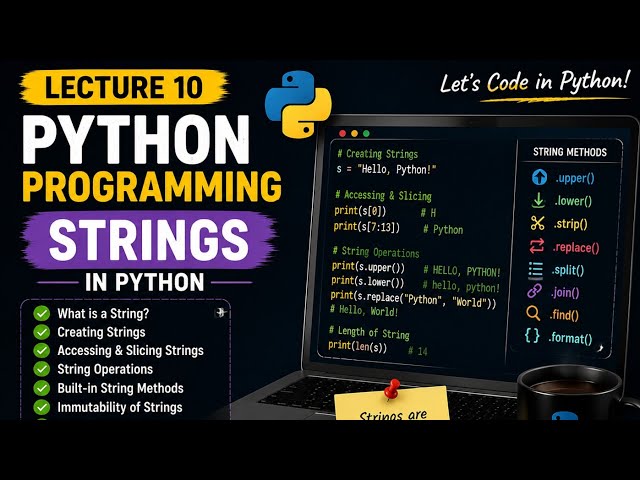
Task: Select the .replace() method label
Action: [x=576, y=248]
